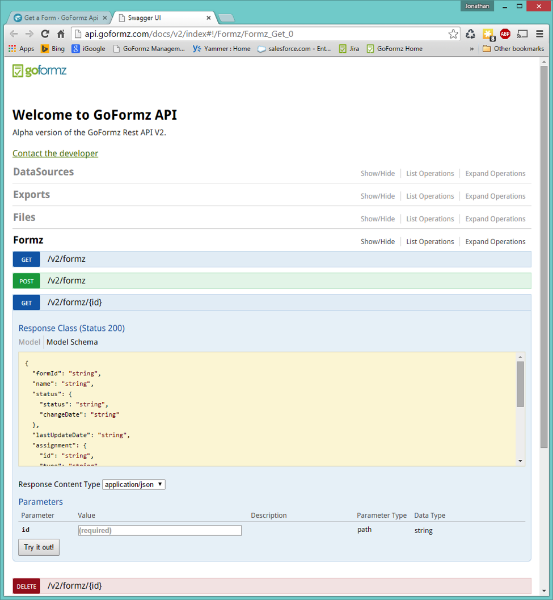Open the Yammer : Home bookmark
This screenshot has width=553, height=600.
pyautogui.click(x=222, y=49)
